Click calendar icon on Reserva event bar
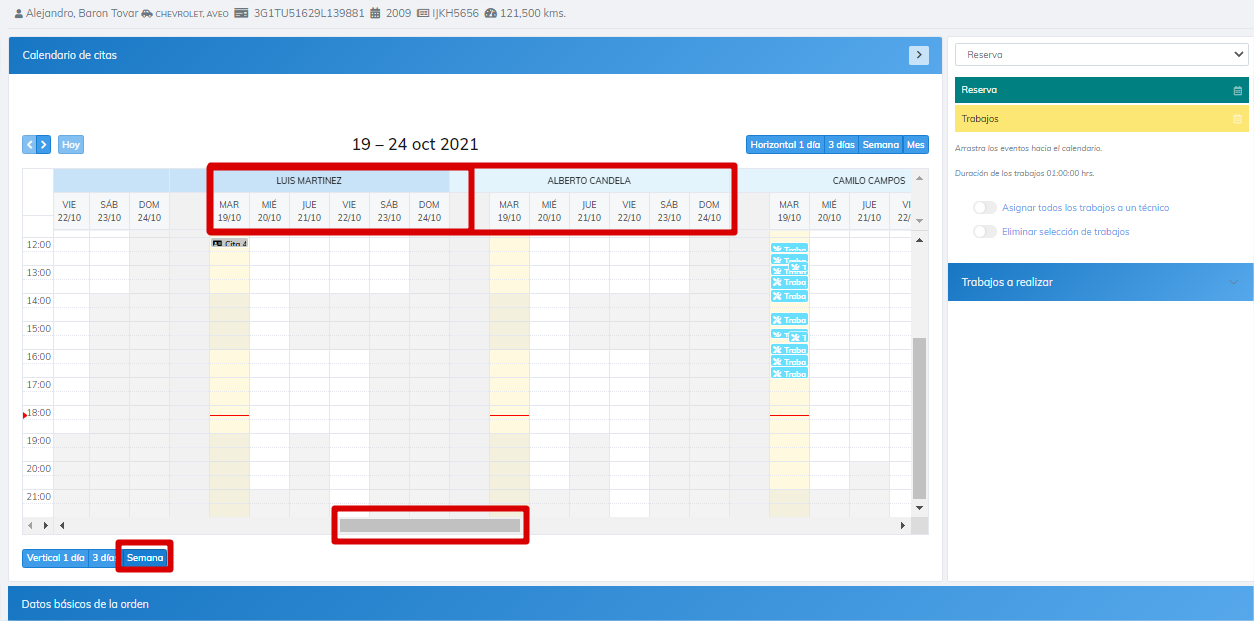Image resolution: width=1254 pixels, height=621 pixels. pos(1237,91)
